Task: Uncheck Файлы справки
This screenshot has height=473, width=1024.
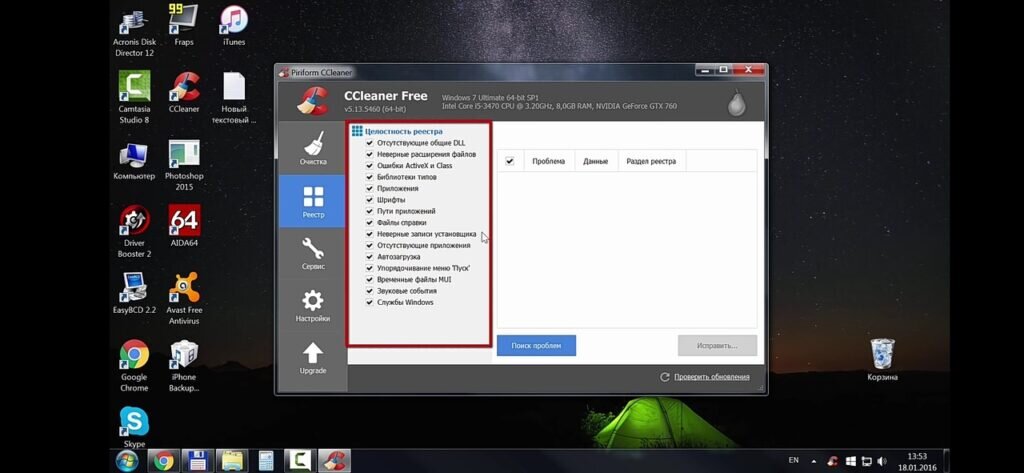Action: 370,223
